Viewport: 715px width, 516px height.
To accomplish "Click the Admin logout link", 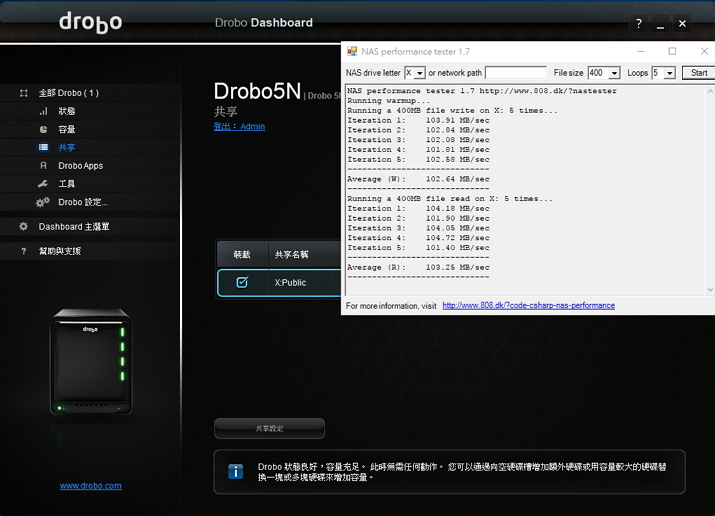I will coord(239,127).
